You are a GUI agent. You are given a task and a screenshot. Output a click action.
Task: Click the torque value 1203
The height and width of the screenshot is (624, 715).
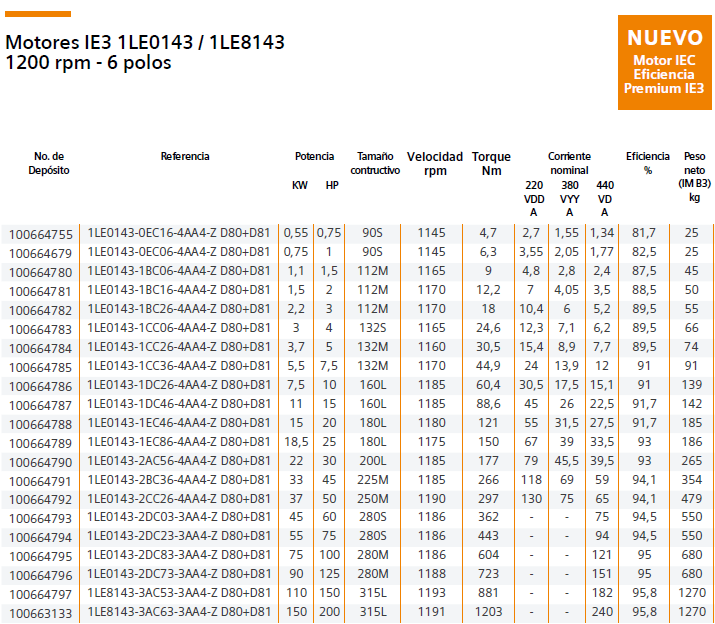(x=488, y=612)
